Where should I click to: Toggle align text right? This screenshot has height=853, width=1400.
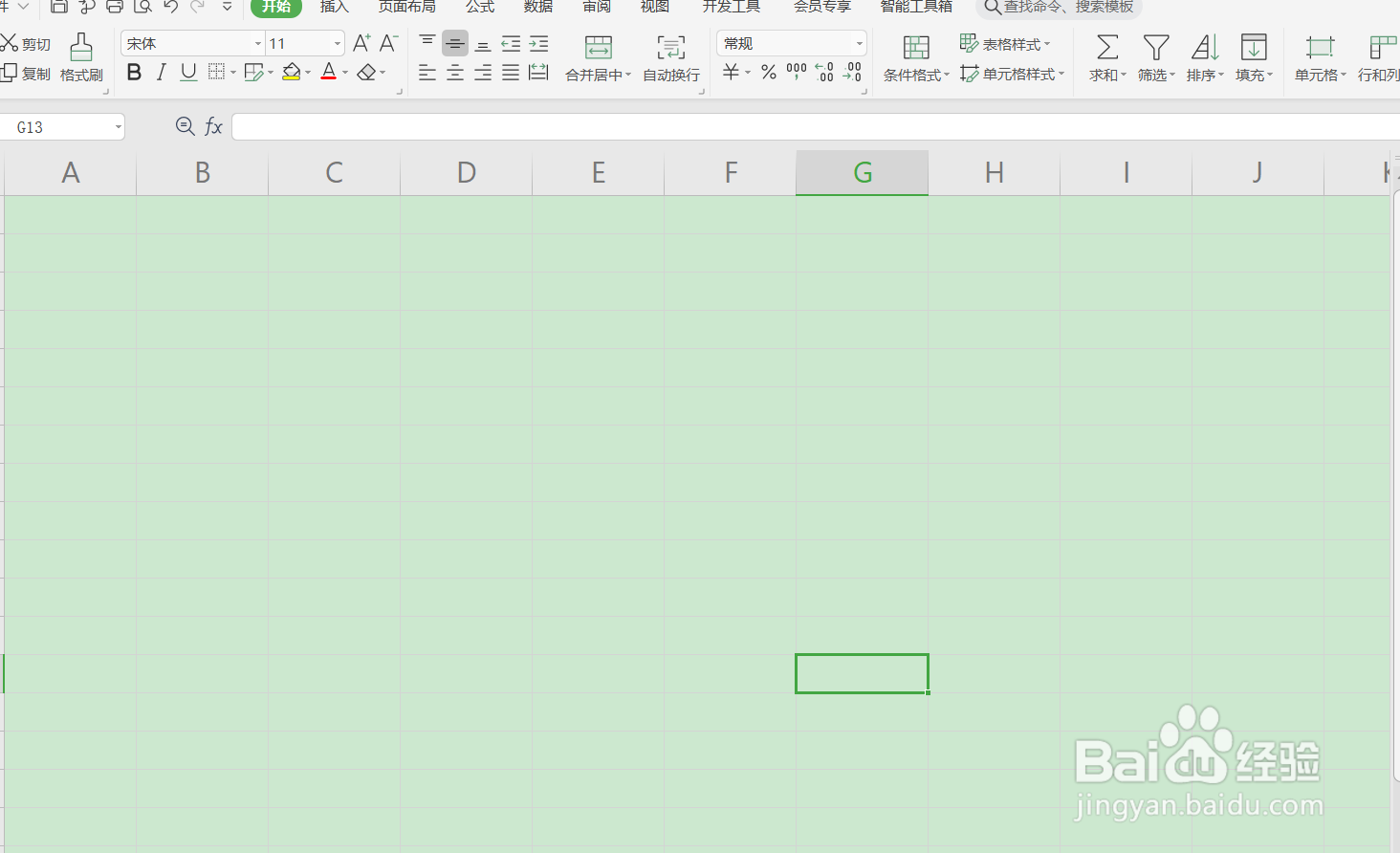pyautogui.click(x=483, y=73)
